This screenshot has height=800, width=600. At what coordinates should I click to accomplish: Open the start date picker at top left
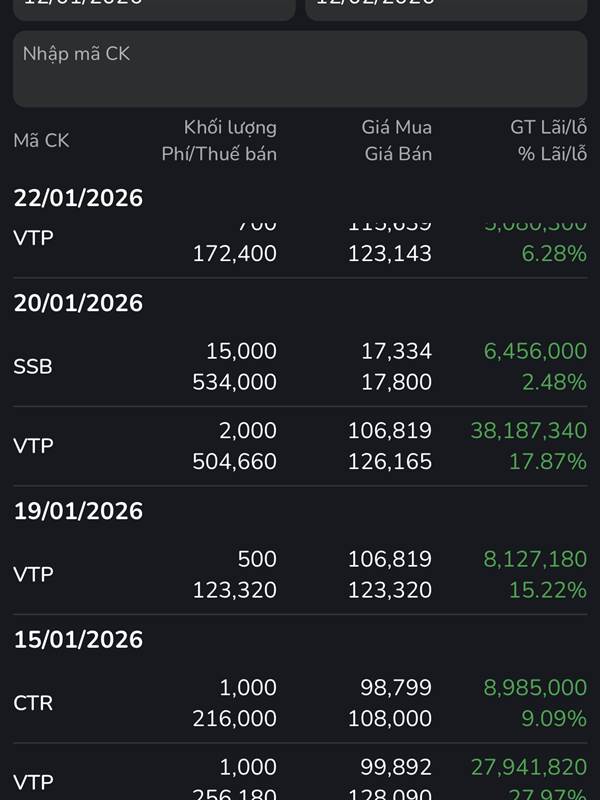[x=154, y=8]
